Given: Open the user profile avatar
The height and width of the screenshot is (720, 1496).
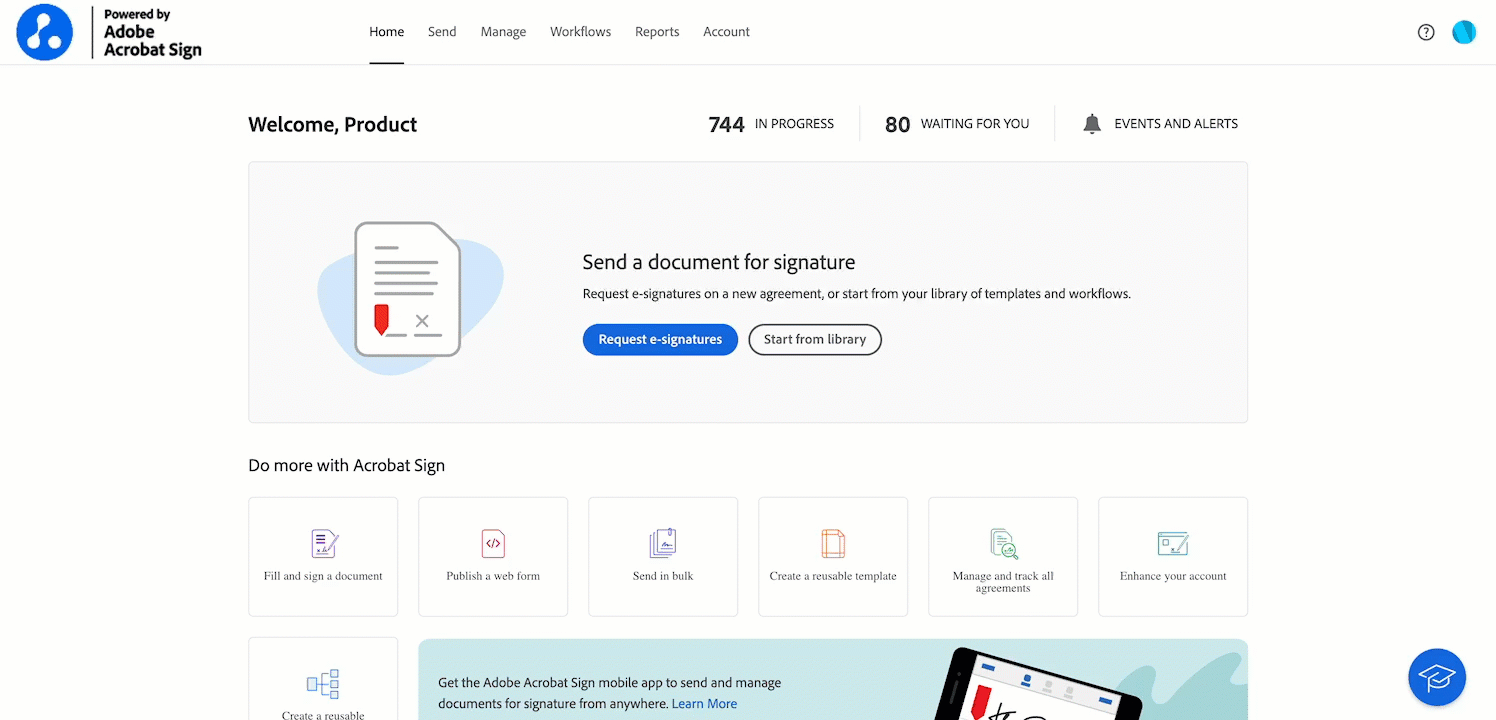Looking at the screenshot, I should pos(1464,32).
